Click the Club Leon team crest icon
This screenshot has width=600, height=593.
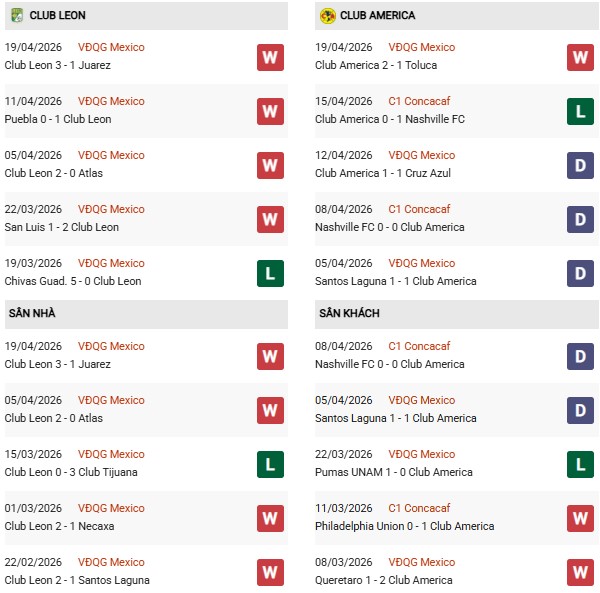17,16
